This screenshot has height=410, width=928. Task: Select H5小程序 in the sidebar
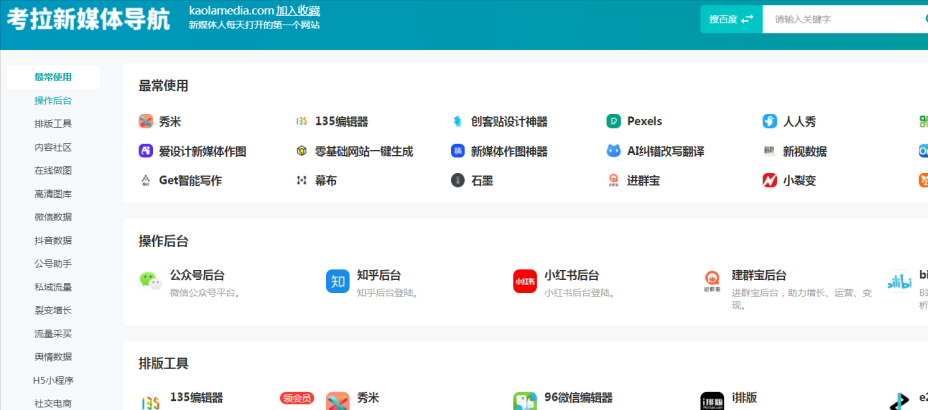[x=53, y=380]
